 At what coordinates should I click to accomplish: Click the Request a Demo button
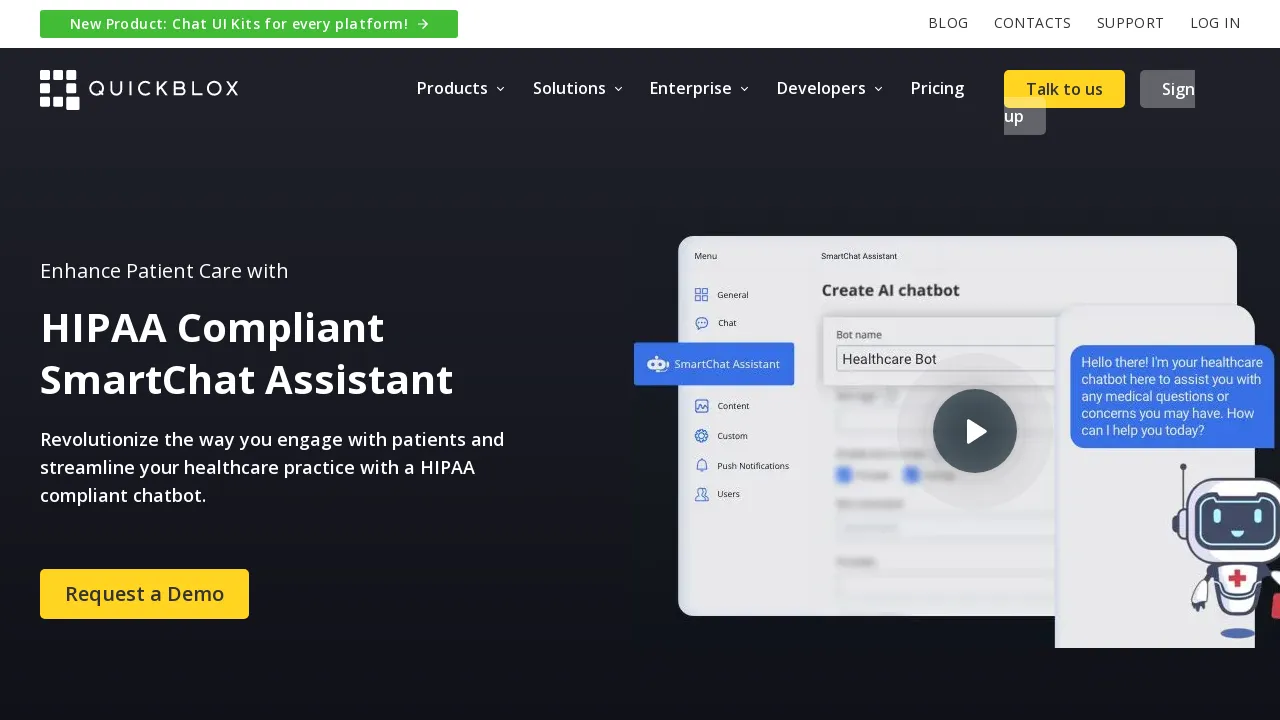click(x=144, y=594)
